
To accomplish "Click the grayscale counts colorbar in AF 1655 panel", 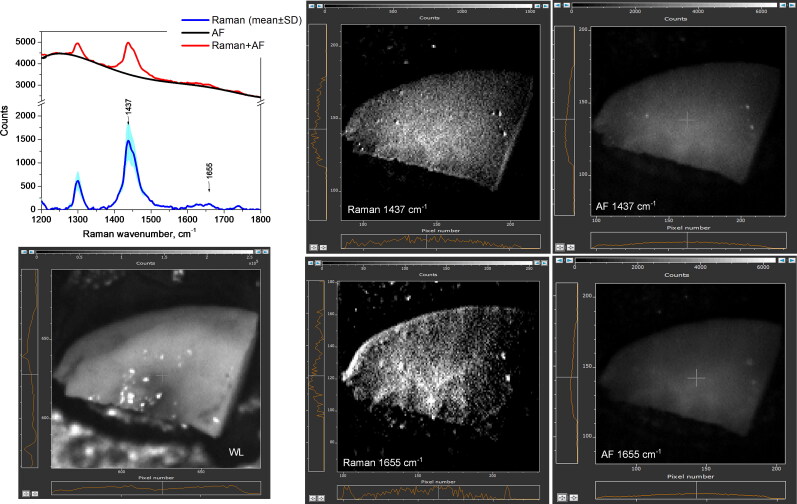I will (676, 261).
